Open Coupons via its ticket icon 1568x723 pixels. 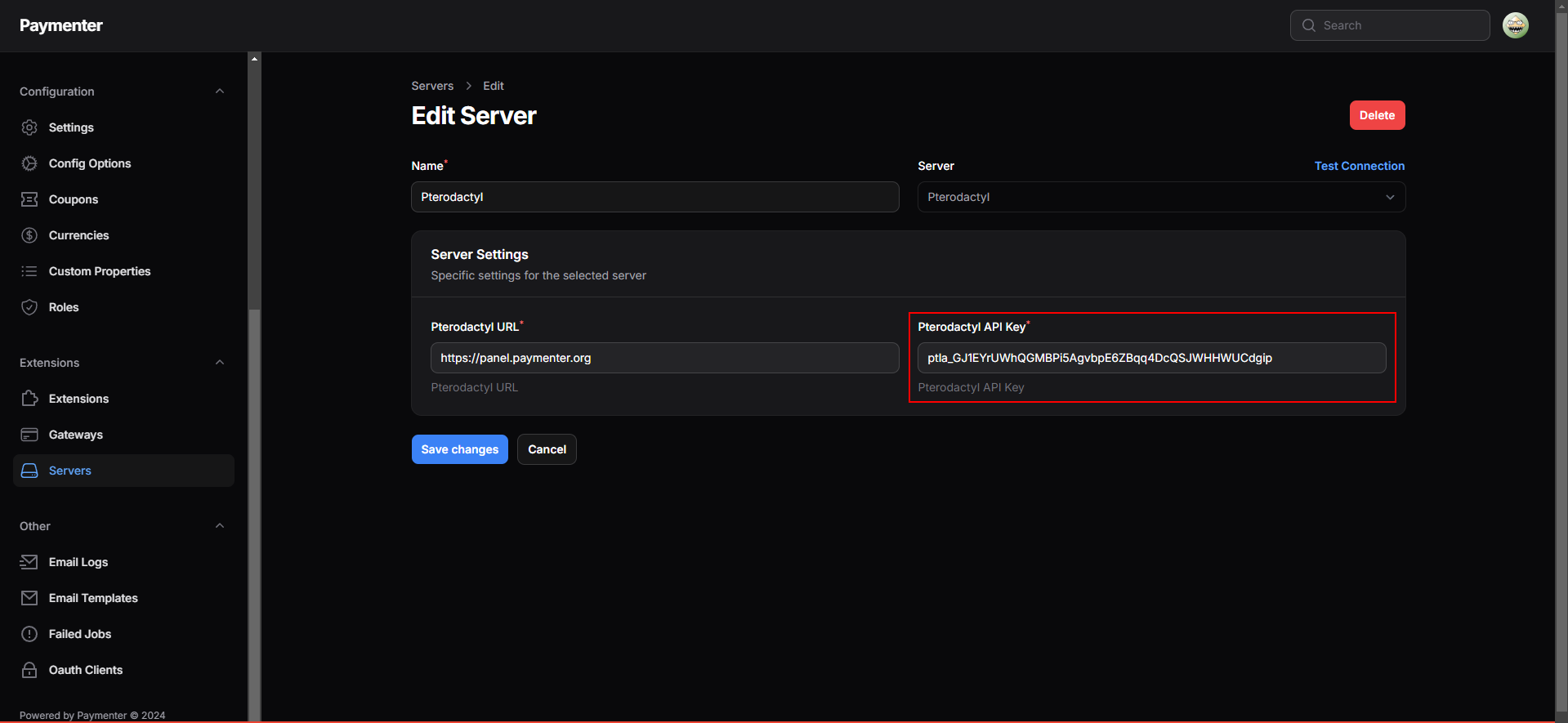tap(29, 199)
